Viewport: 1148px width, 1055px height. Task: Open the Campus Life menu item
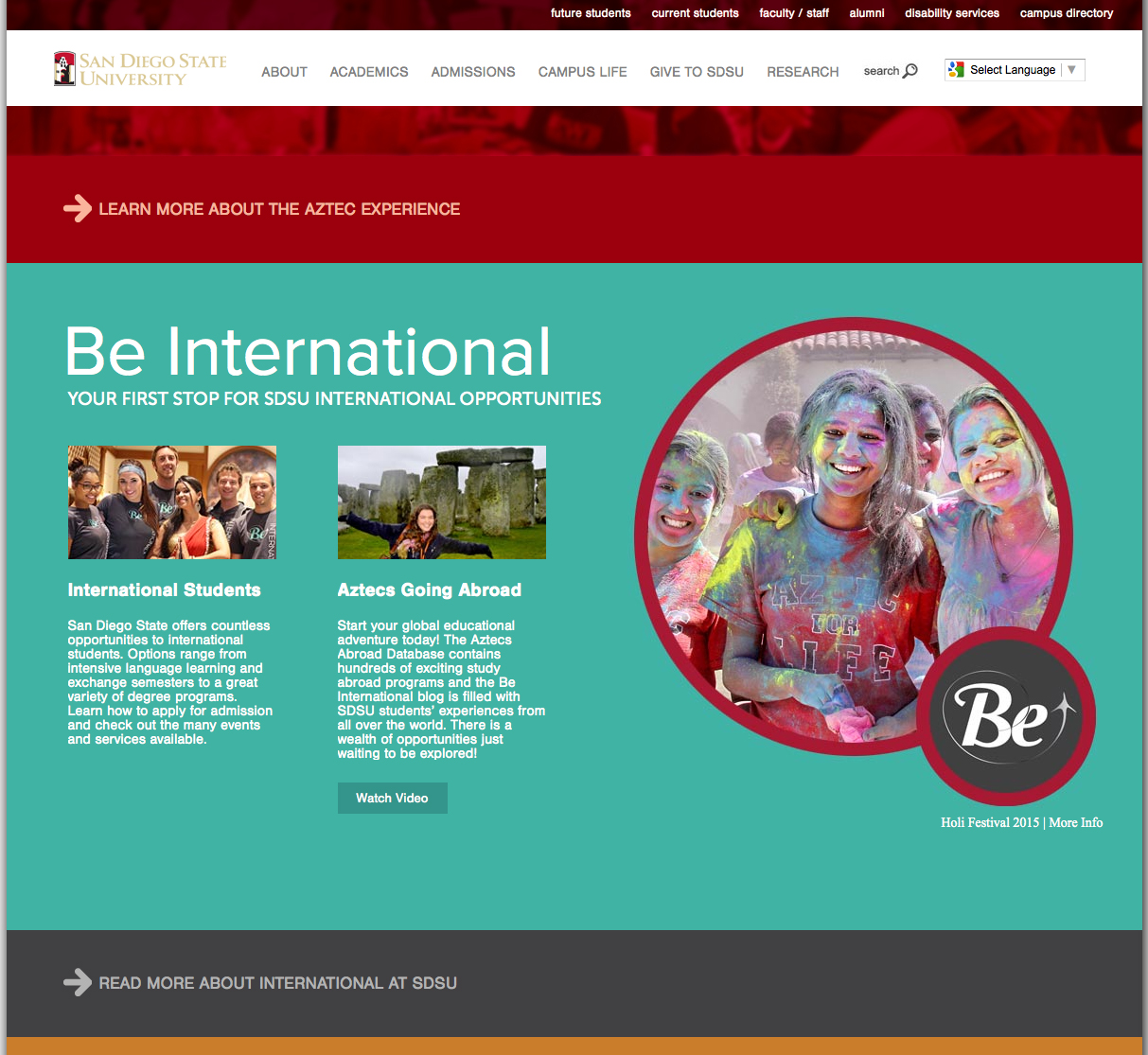pyautogui.click(x=582, y=72)
